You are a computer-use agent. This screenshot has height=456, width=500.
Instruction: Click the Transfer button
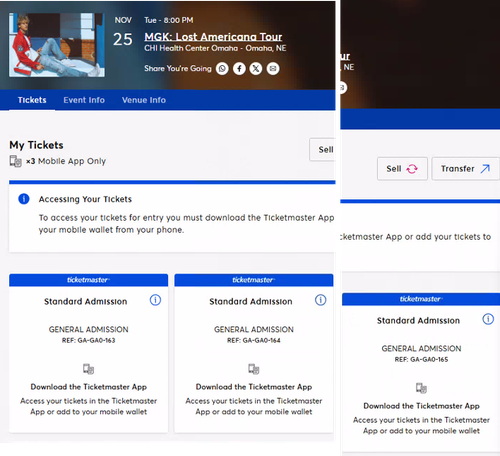pos(465,169)
